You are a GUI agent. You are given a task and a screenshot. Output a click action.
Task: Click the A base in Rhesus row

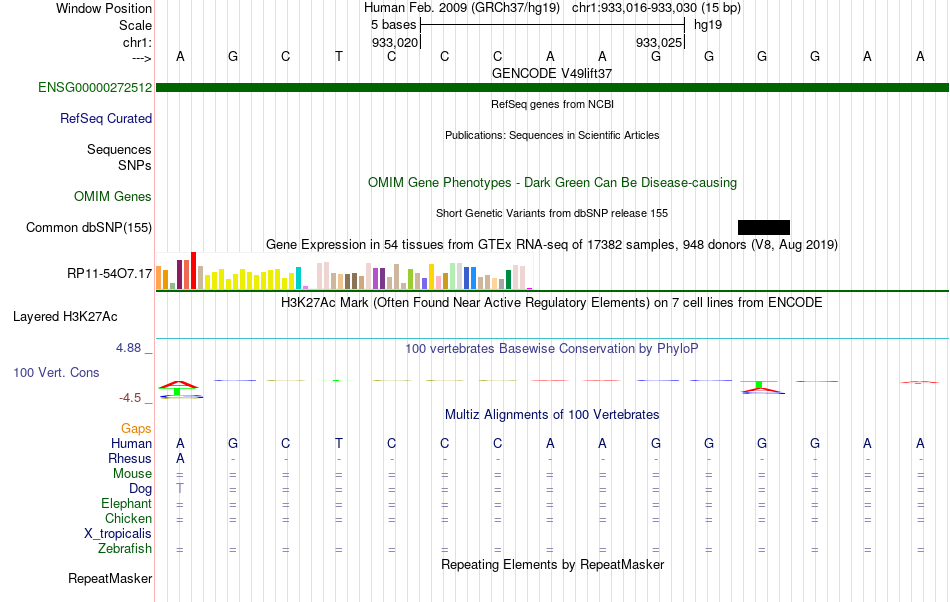[180, 458]
